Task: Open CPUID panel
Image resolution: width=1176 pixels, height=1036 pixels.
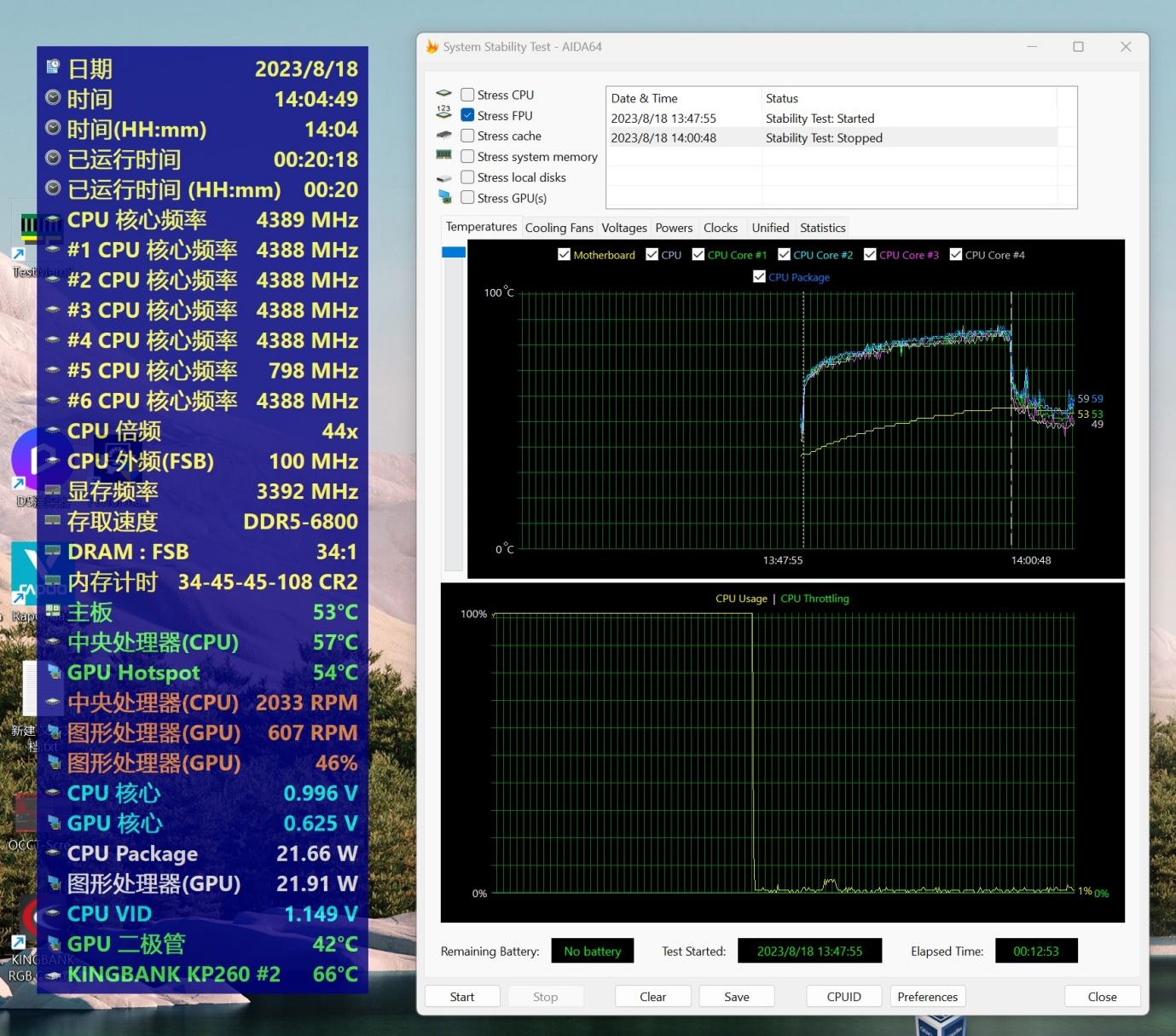Action: [x=844, y=997]
